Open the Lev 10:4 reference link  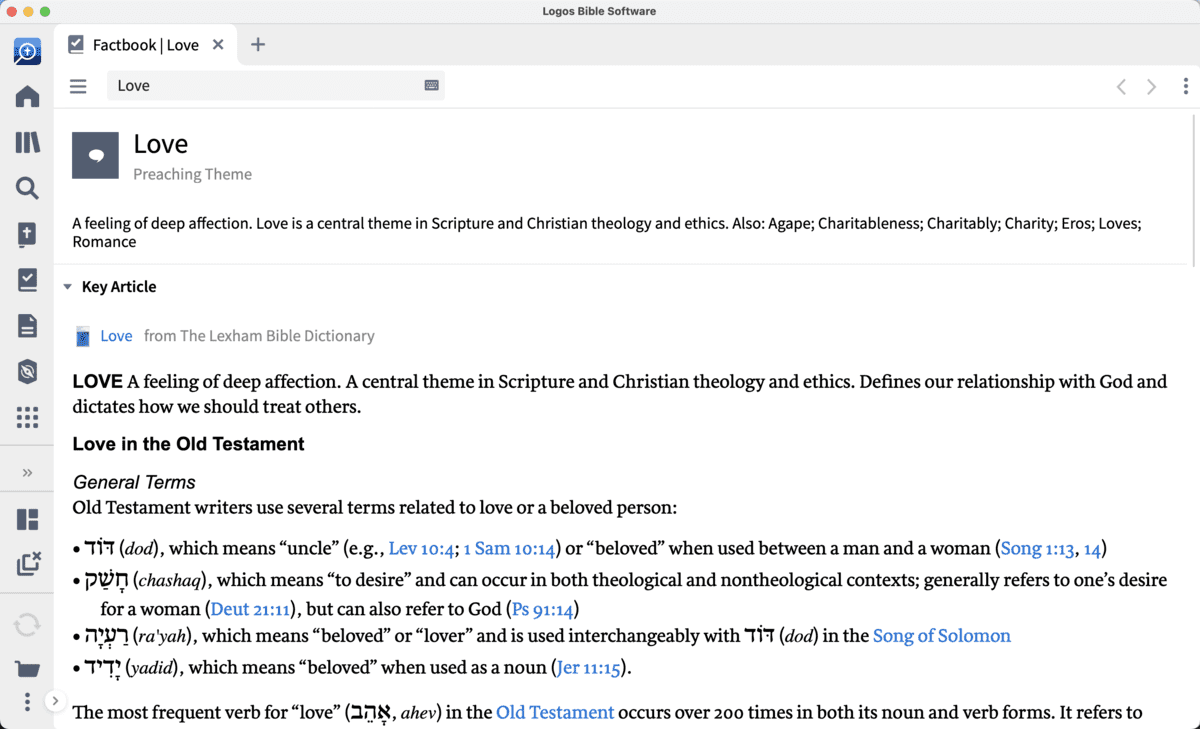(x=421, y=549)
